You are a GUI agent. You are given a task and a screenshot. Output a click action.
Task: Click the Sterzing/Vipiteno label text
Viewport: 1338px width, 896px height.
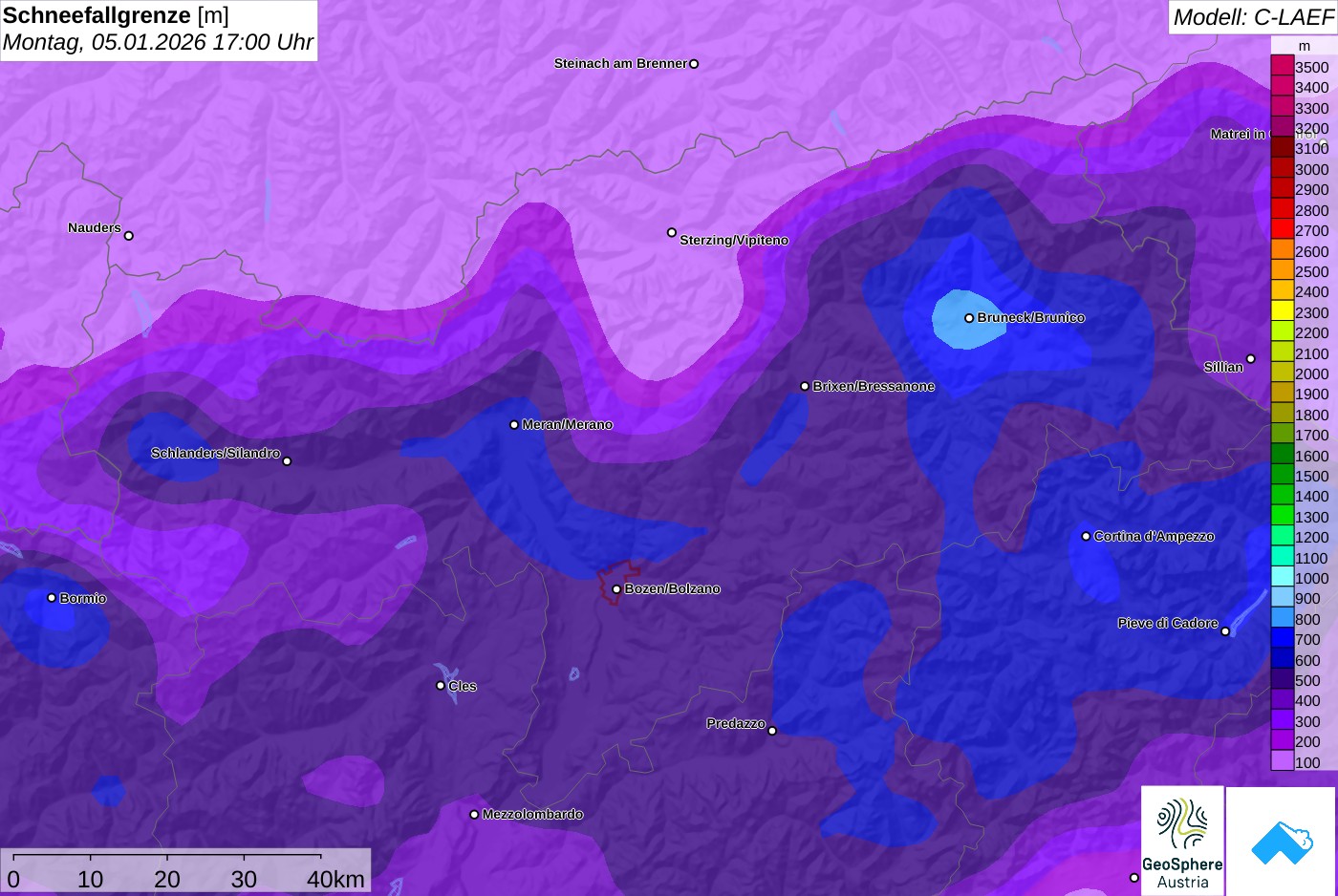(x=734, y=240)
